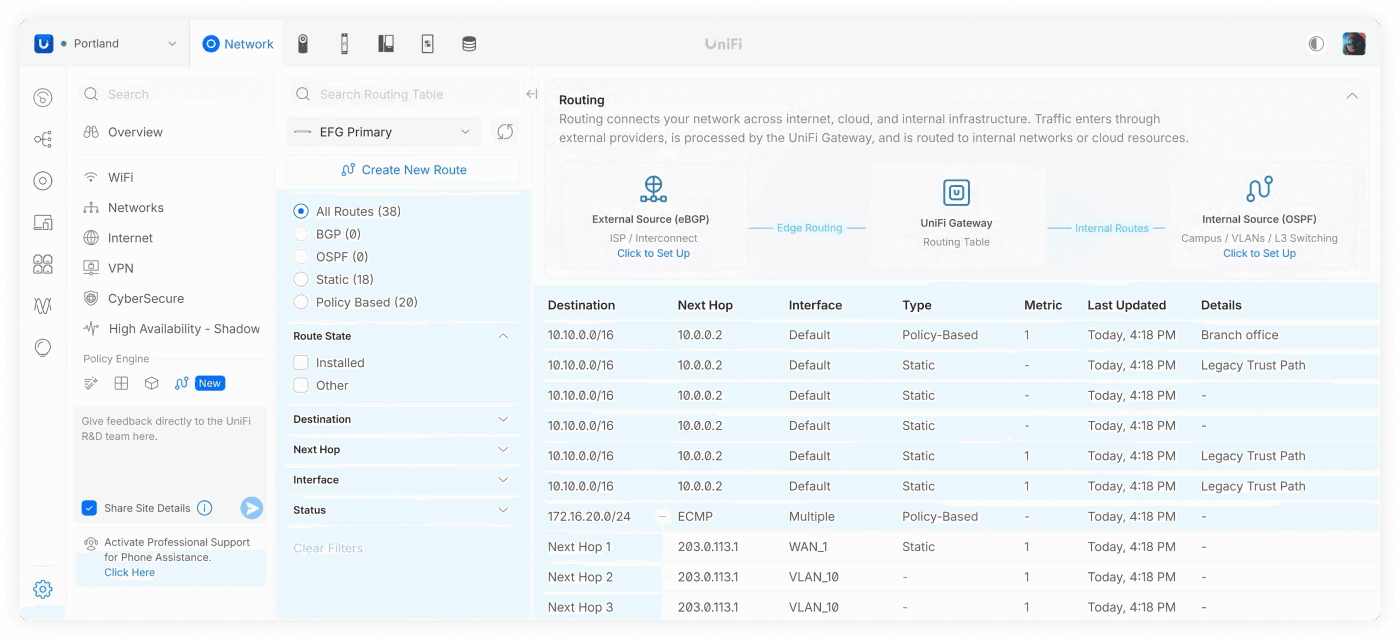Focus the Search Routing Table field
Image resolution: width=1400 pixels, height=640 pixels.
(403, 94)
